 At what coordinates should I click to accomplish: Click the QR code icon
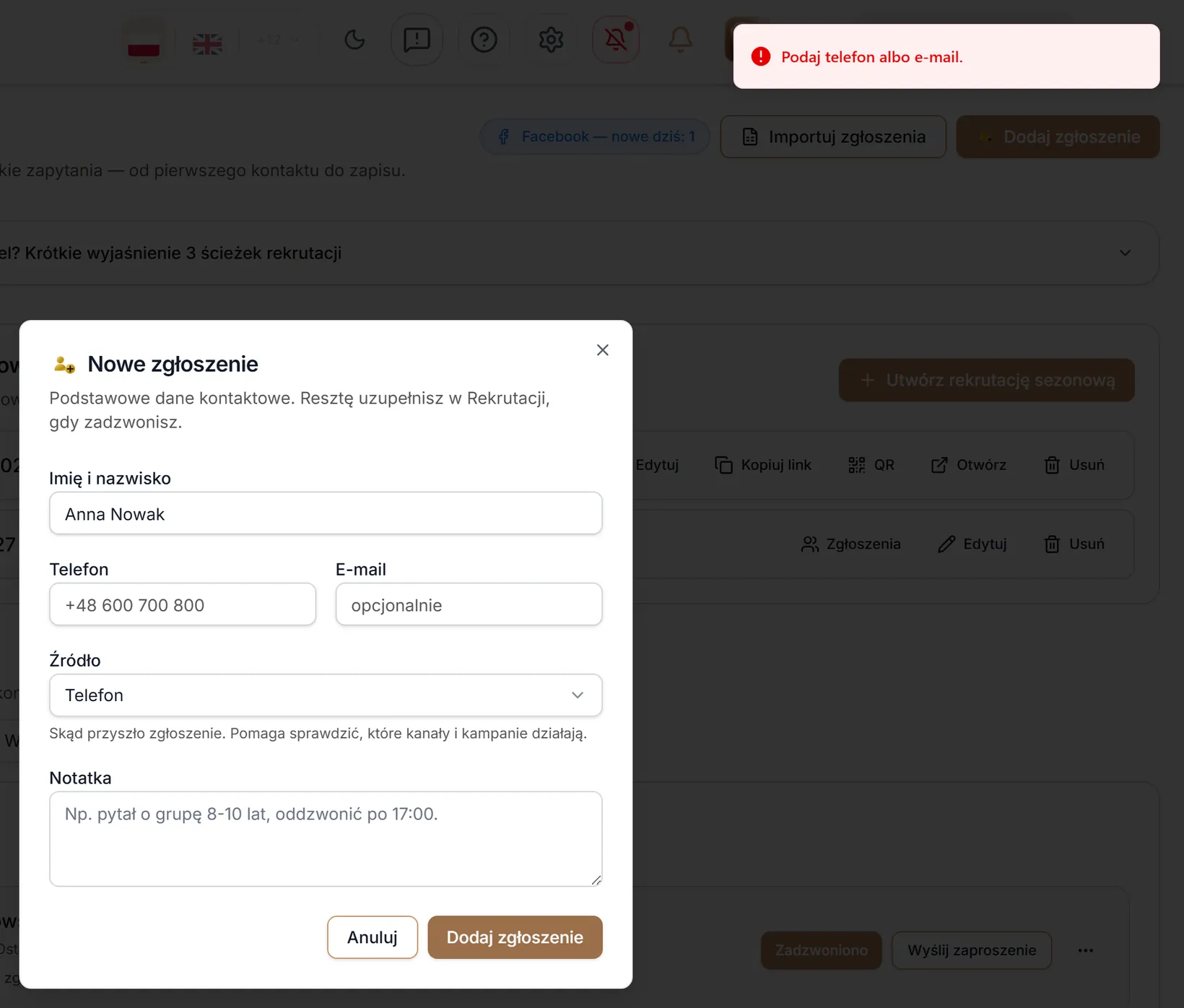tap(856, 465)
